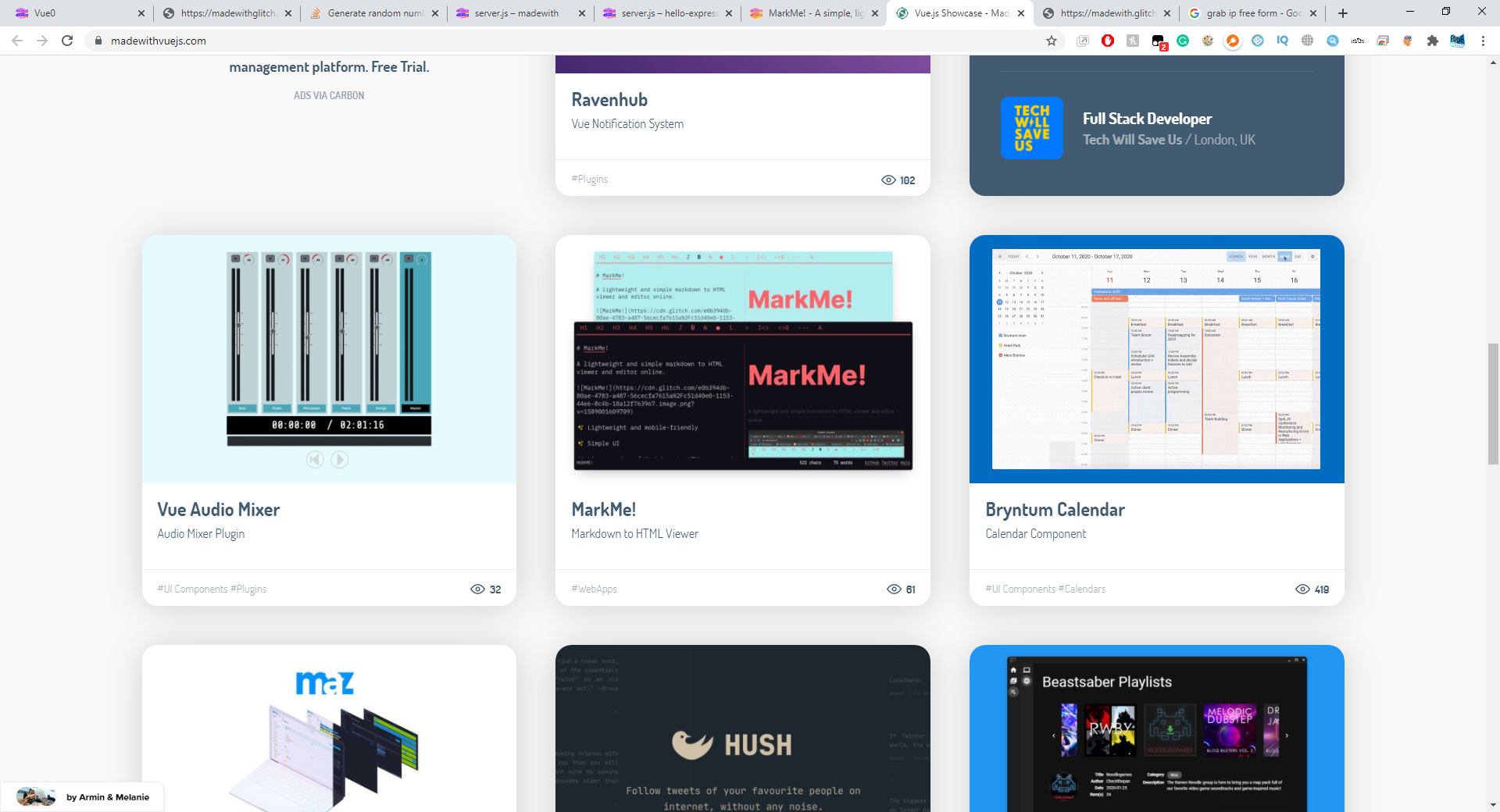The height and width of the screenshot is (812, 1500).
Task: Open the Chrome profile avatar
Action: [1458, 41]
